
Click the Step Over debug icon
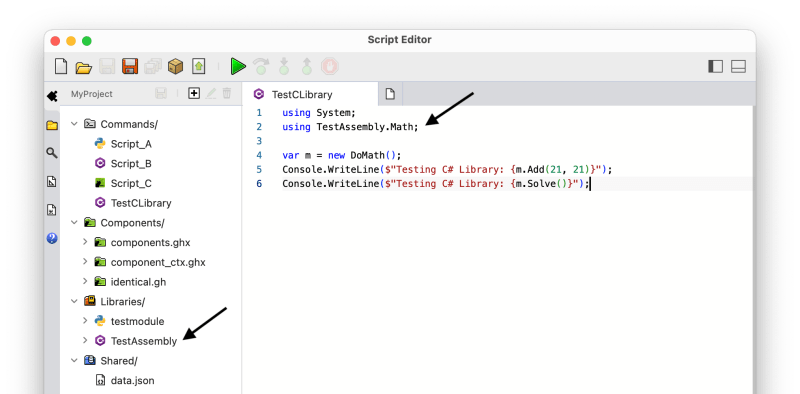[x=261, y=66]
